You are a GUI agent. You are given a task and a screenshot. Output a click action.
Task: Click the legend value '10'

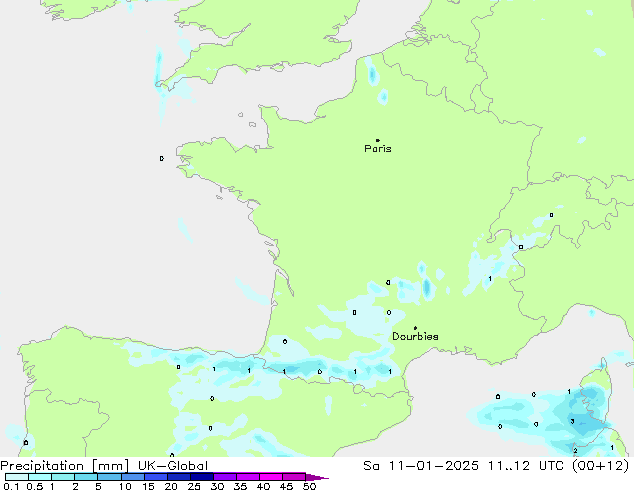click(x=125, y=486)
